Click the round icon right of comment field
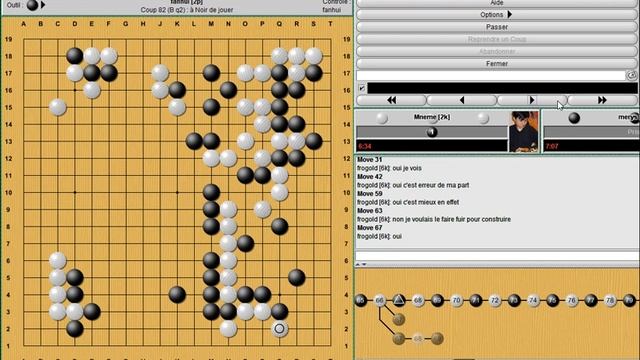 (x=631, y=76)
